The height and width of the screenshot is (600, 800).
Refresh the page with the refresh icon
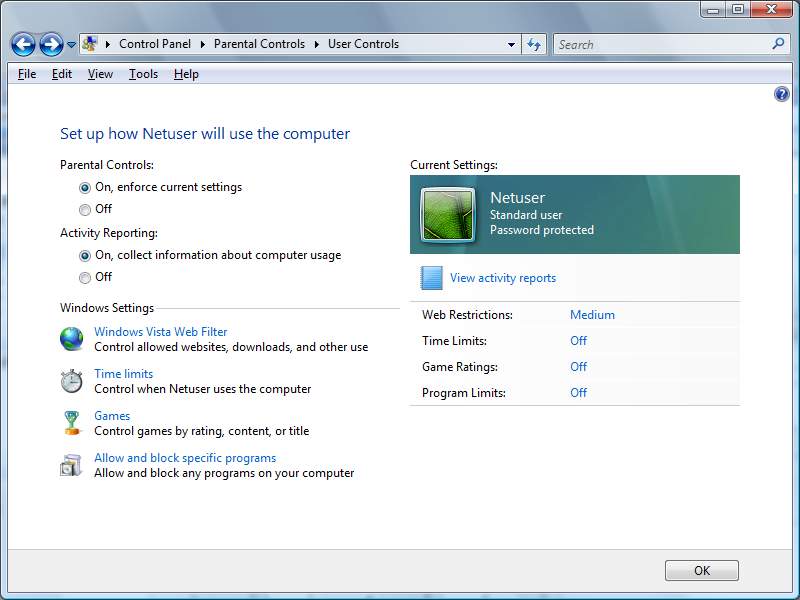point(534,44)
